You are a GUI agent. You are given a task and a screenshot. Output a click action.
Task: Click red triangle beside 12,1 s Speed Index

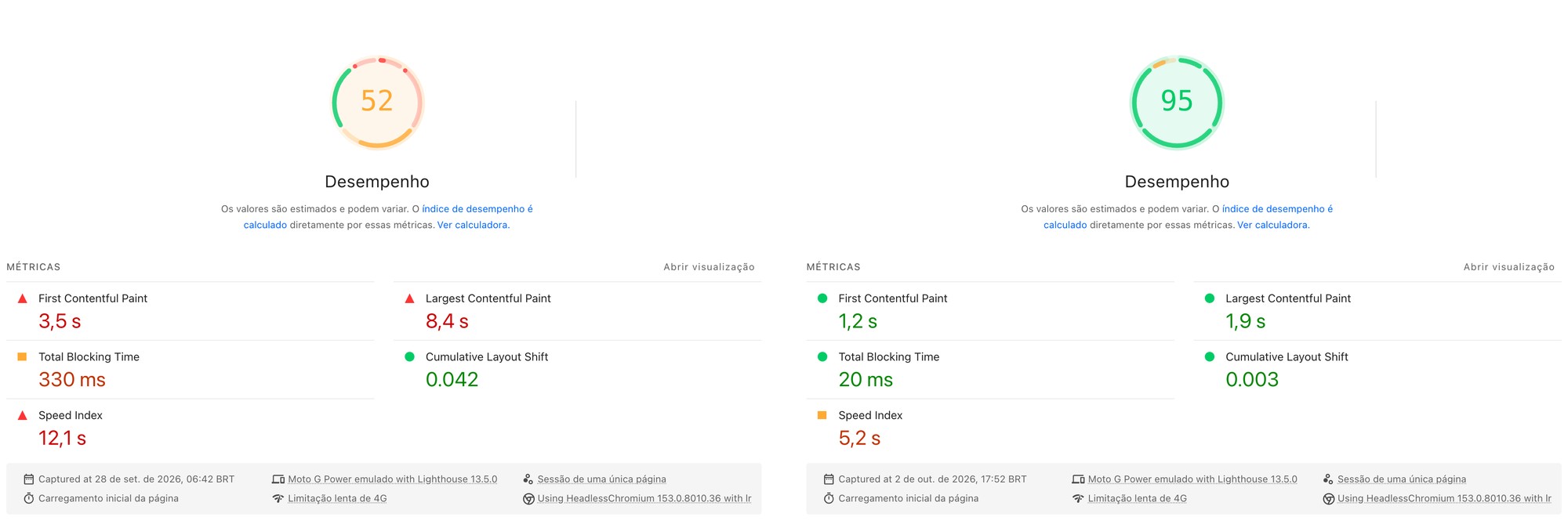23,415
